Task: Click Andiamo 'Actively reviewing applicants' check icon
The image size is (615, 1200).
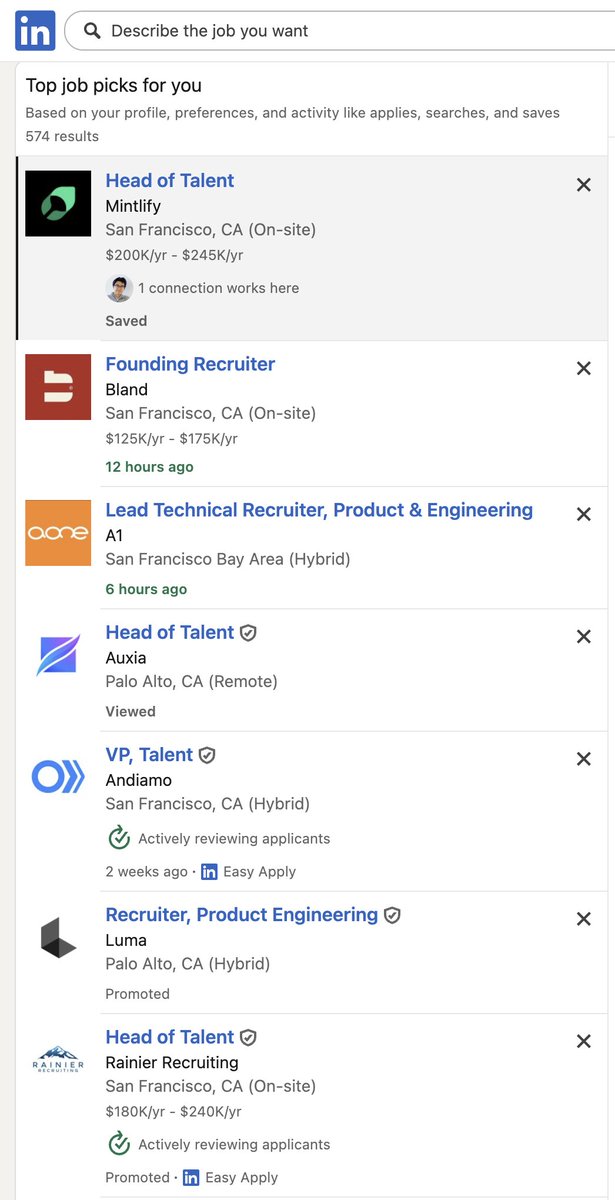Action: pos(119,838)
